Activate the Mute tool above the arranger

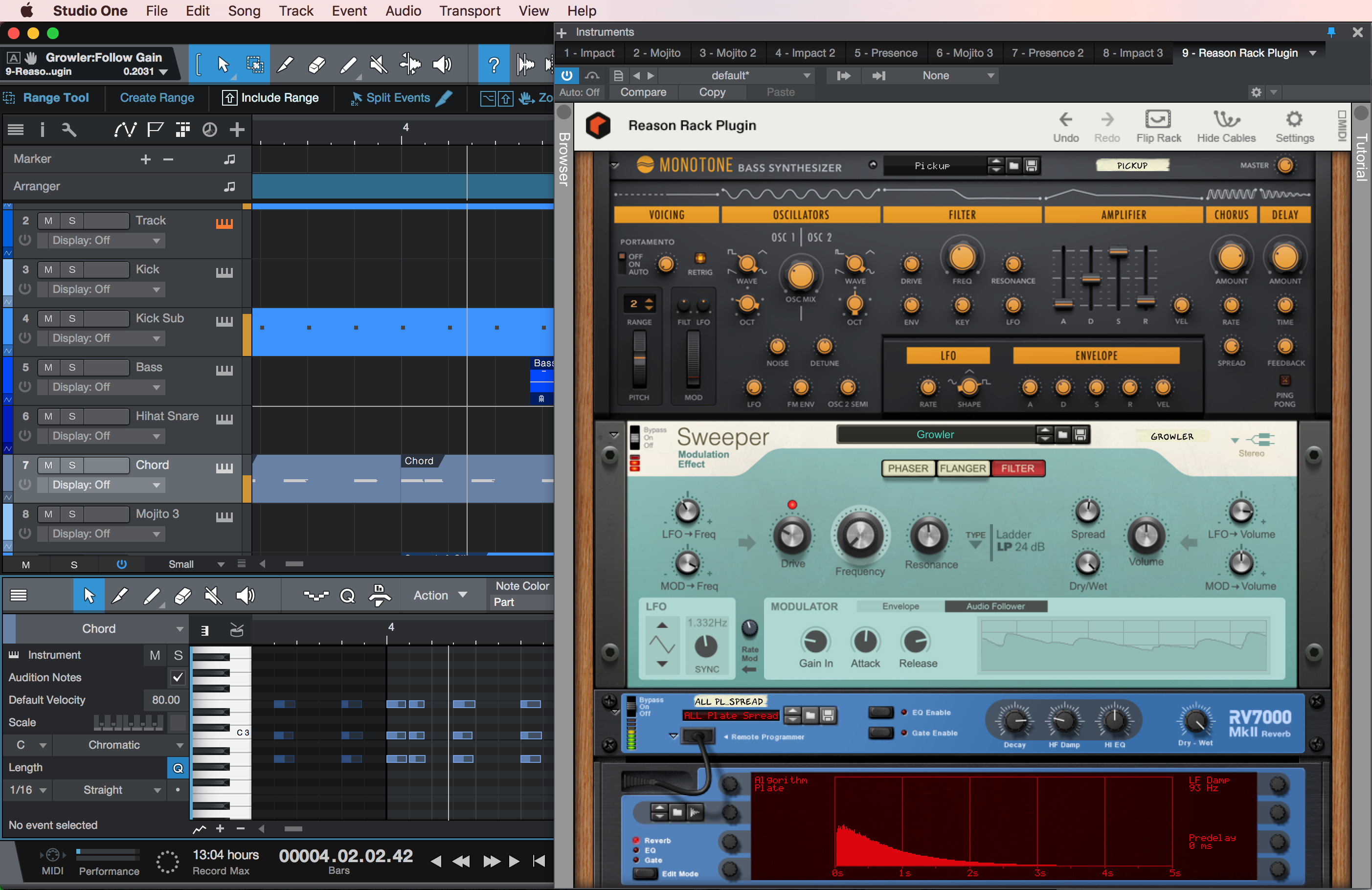(378, 64)
